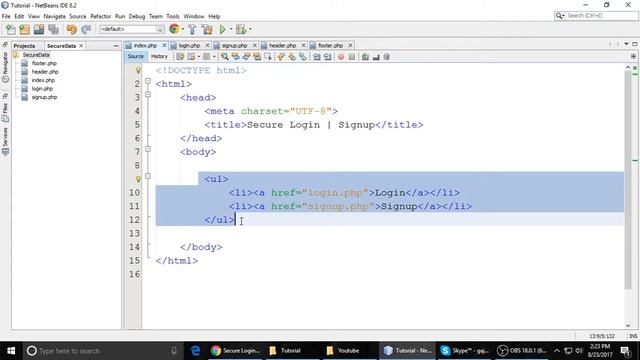Open login.php in the project tree
The height and width of the screenshot is (360, 640).
(42, 89)
